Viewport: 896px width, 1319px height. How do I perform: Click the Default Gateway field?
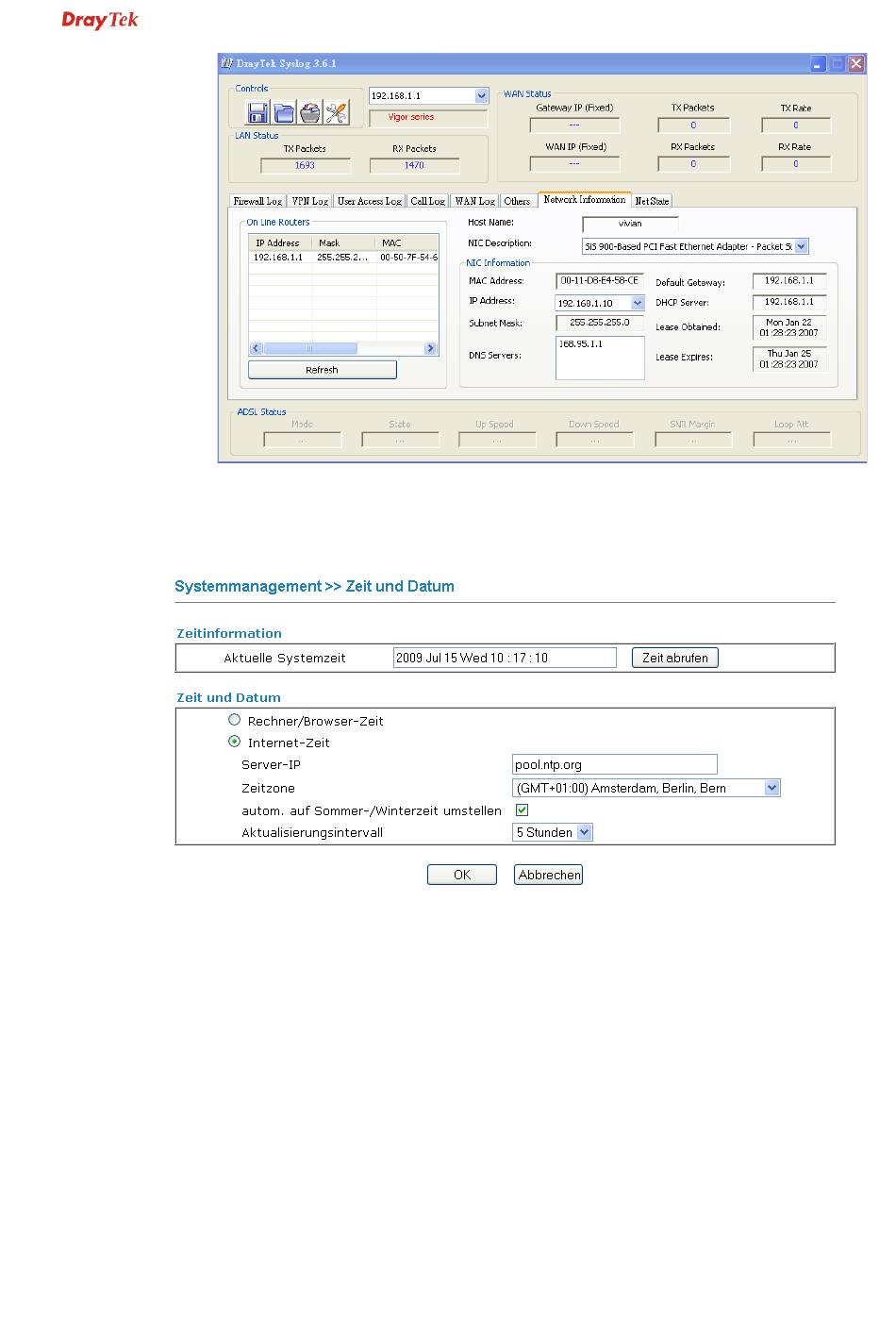tap(789, 280)
